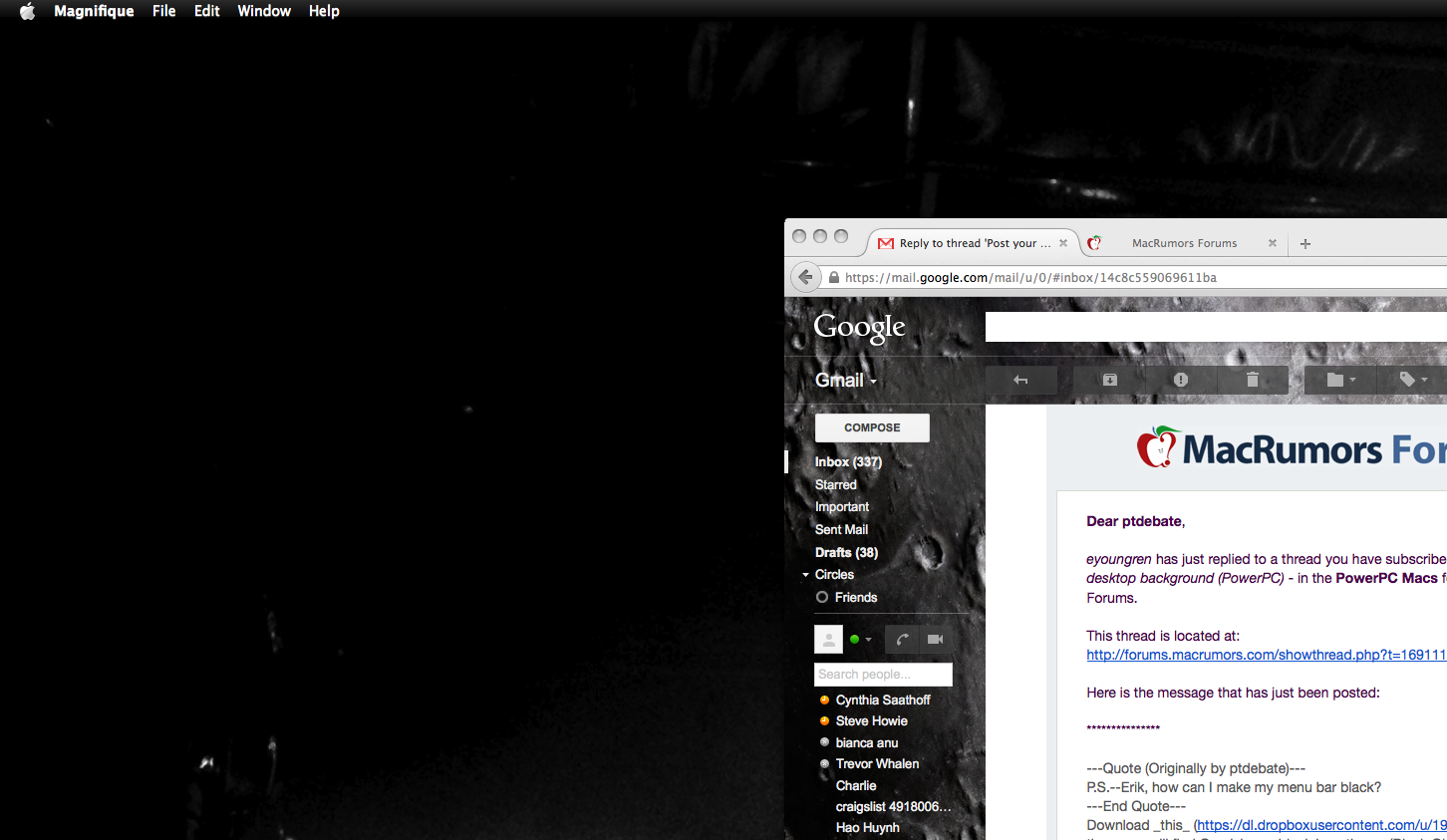Open the Labels tag dropdown
The height and width of the screenshot is (840, 1447).
click(x=1413, y=380)
